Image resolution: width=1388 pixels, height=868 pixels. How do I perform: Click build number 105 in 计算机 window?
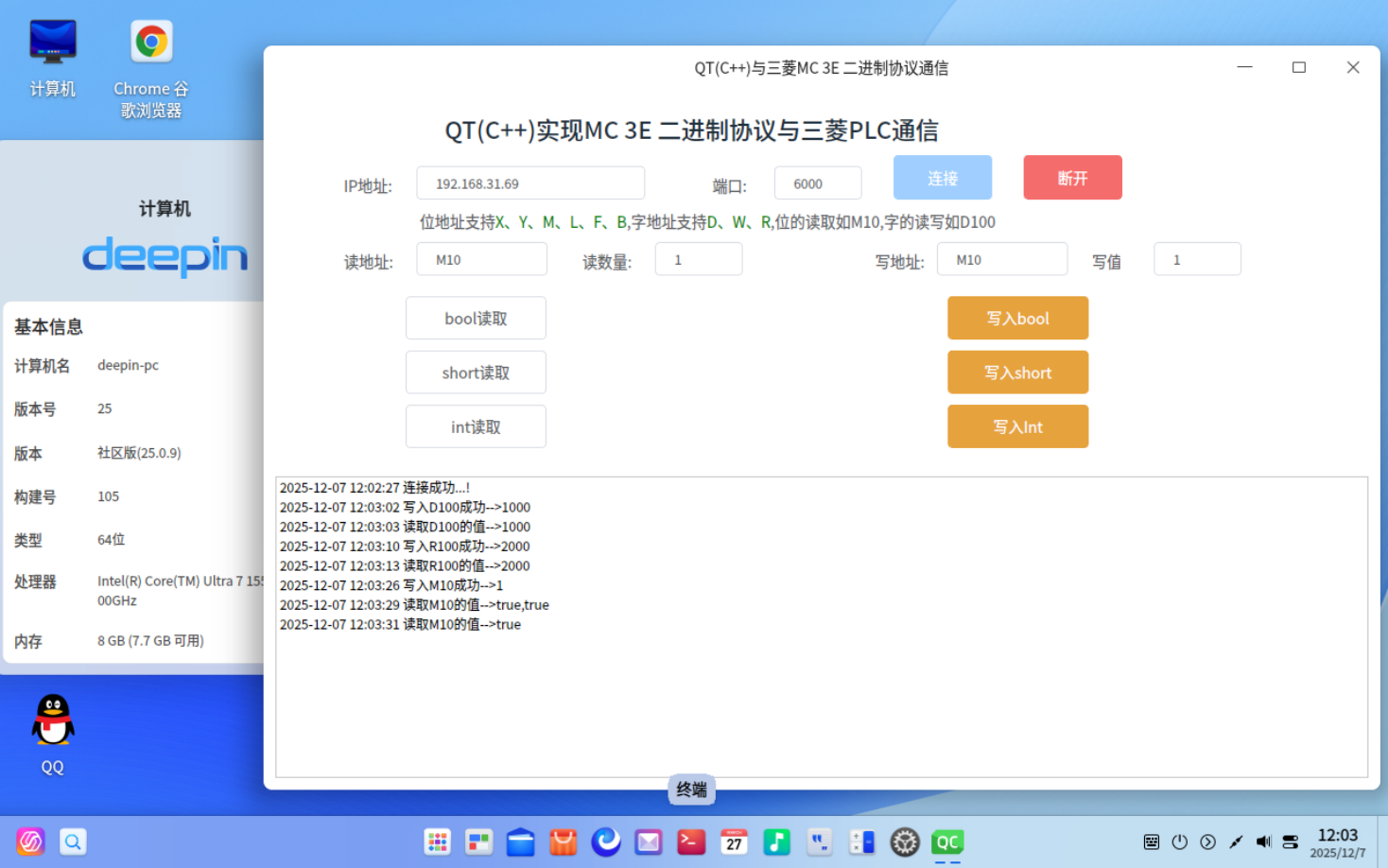(x=108, y=496)
